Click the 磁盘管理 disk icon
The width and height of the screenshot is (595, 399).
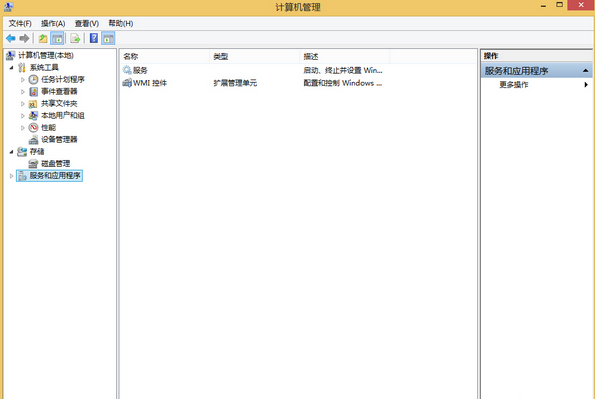click(33, 164)
